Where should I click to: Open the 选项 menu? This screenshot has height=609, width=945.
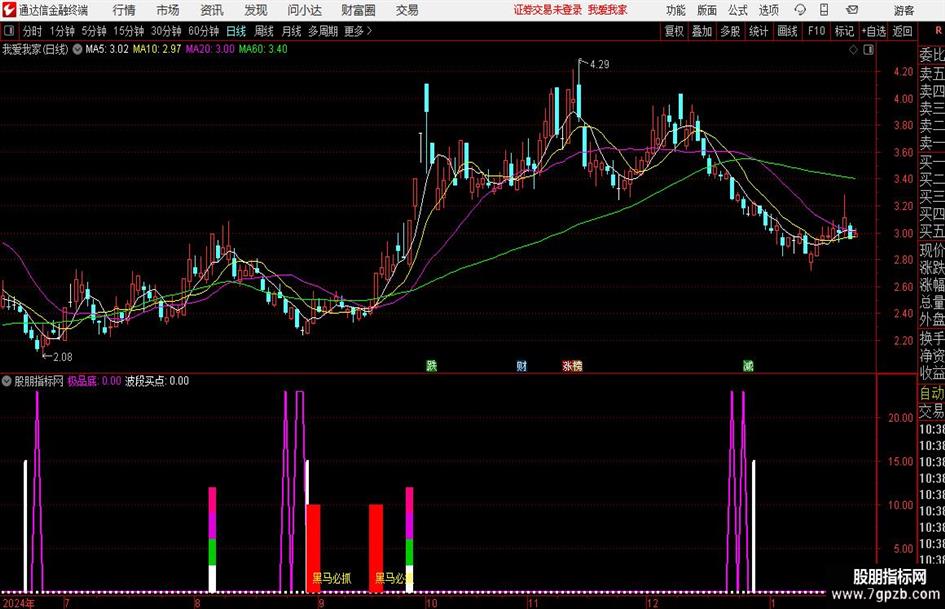pyautogui.click(x=769, y=10)
